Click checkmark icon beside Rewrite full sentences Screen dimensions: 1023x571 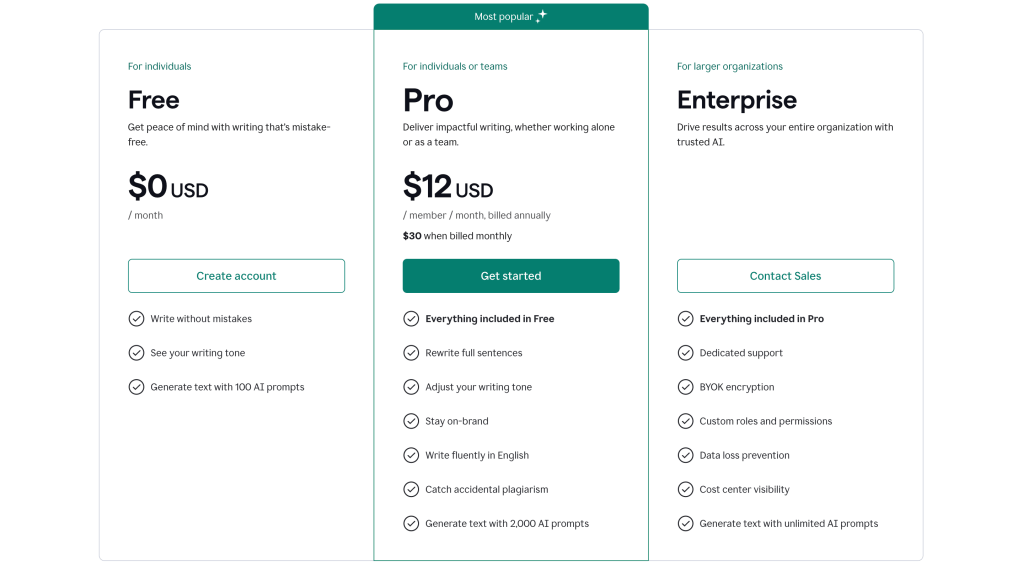[411, 353]
